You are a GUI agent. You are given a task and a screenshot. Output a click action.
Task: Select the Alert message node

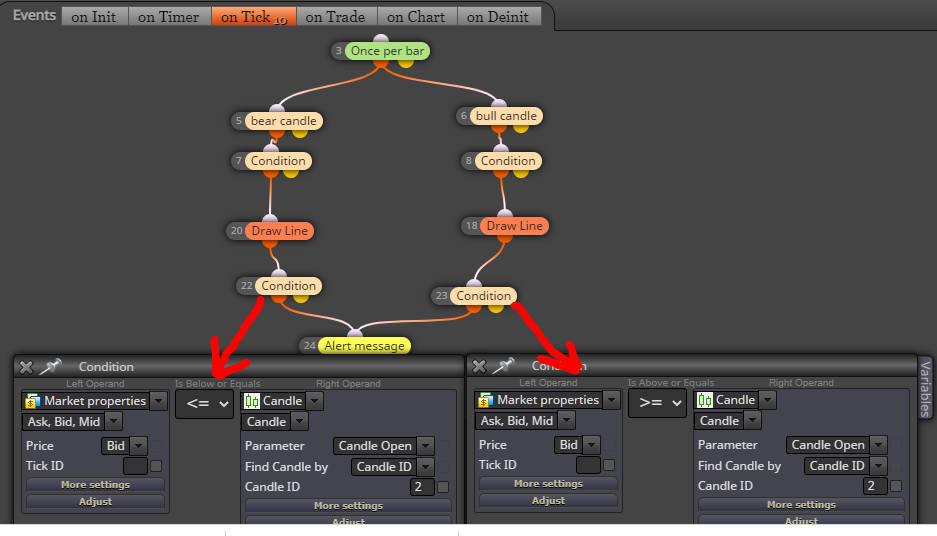pos(364,345)
